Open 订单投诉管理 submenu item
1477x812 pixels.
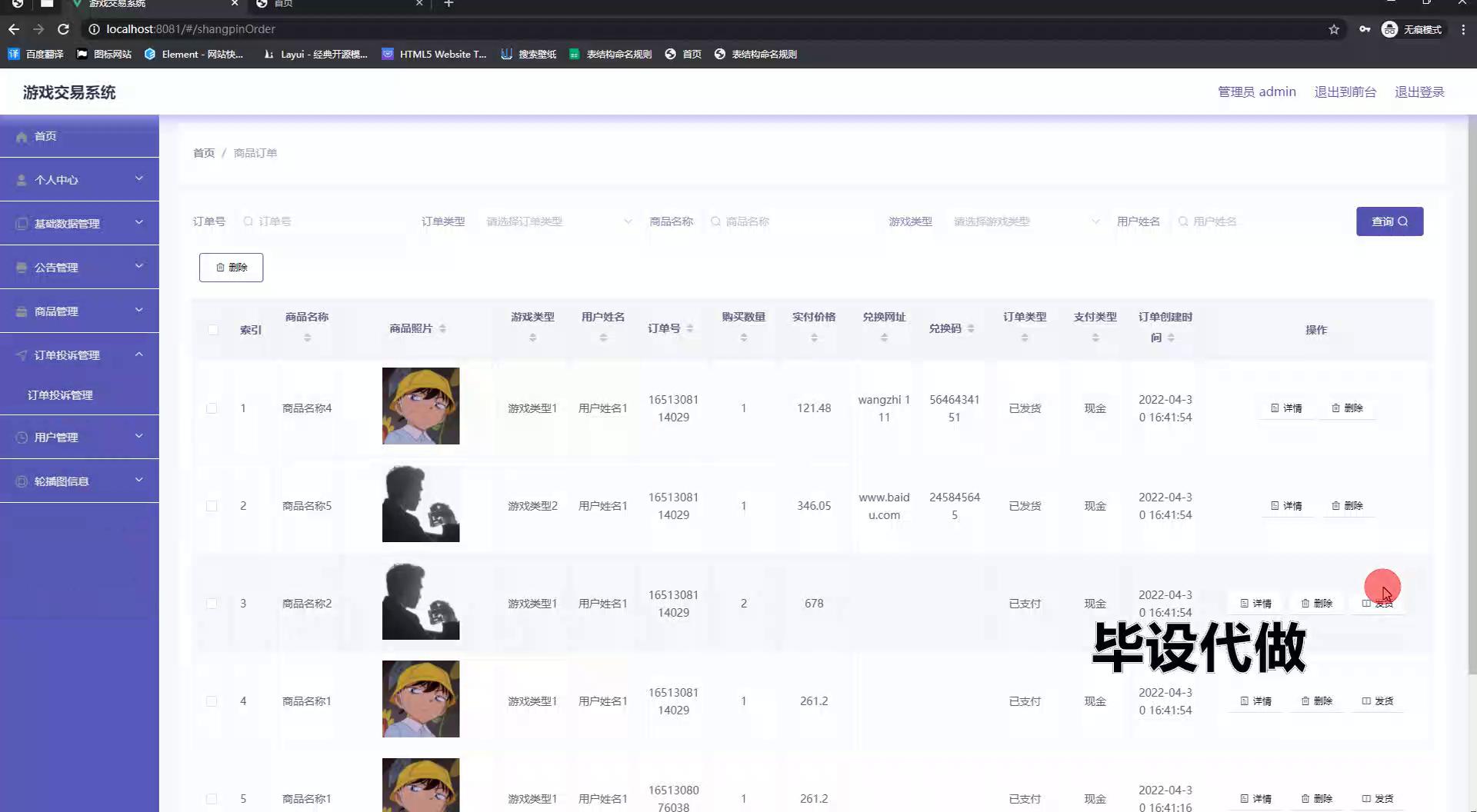[60, 395]
